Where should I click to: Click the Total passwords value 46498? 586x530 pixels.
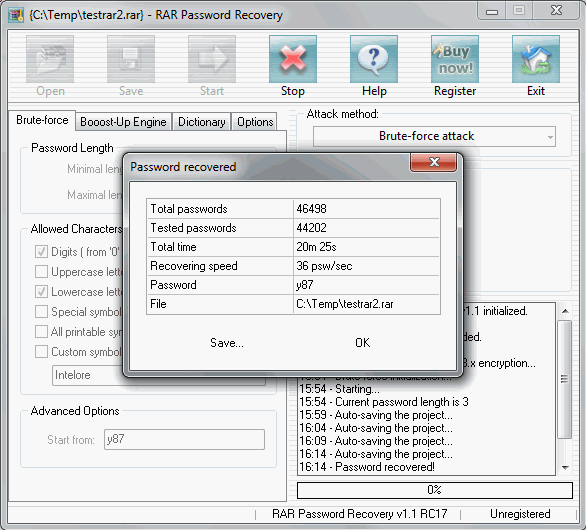click(x=311, y=209)
